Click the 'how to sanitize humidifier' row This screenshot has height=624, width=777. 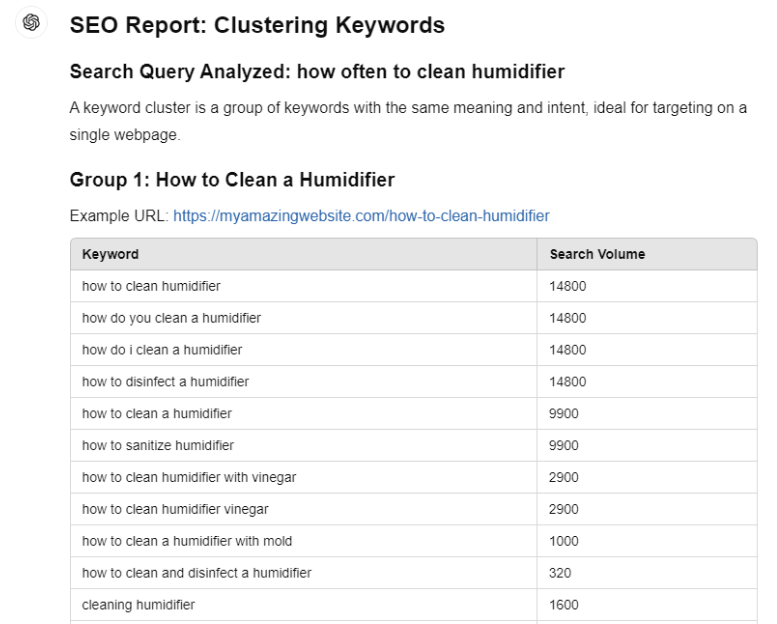click(414, 446)
